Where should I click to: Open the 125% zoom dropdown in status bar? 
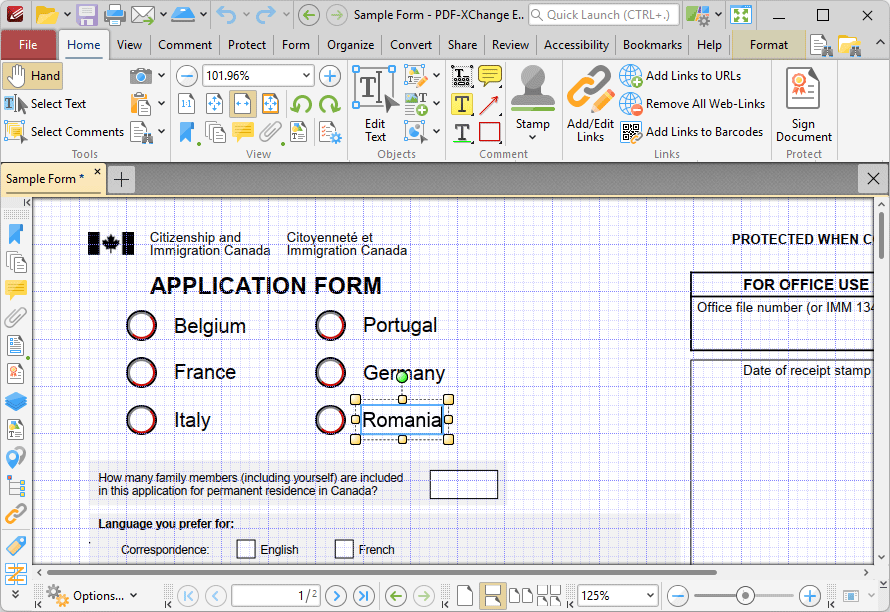coord(650,596)
